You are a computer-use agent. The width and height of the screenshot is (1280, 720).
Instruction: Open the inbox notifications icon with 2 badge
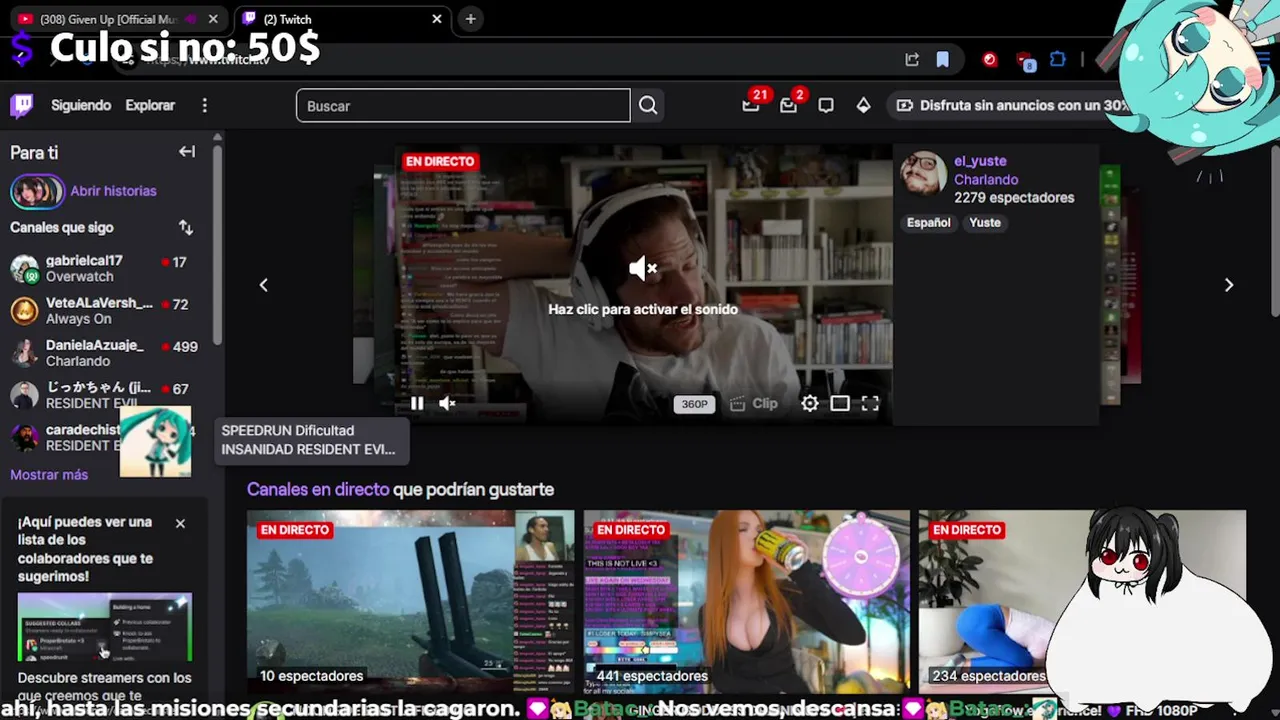(x=788, y=105)
